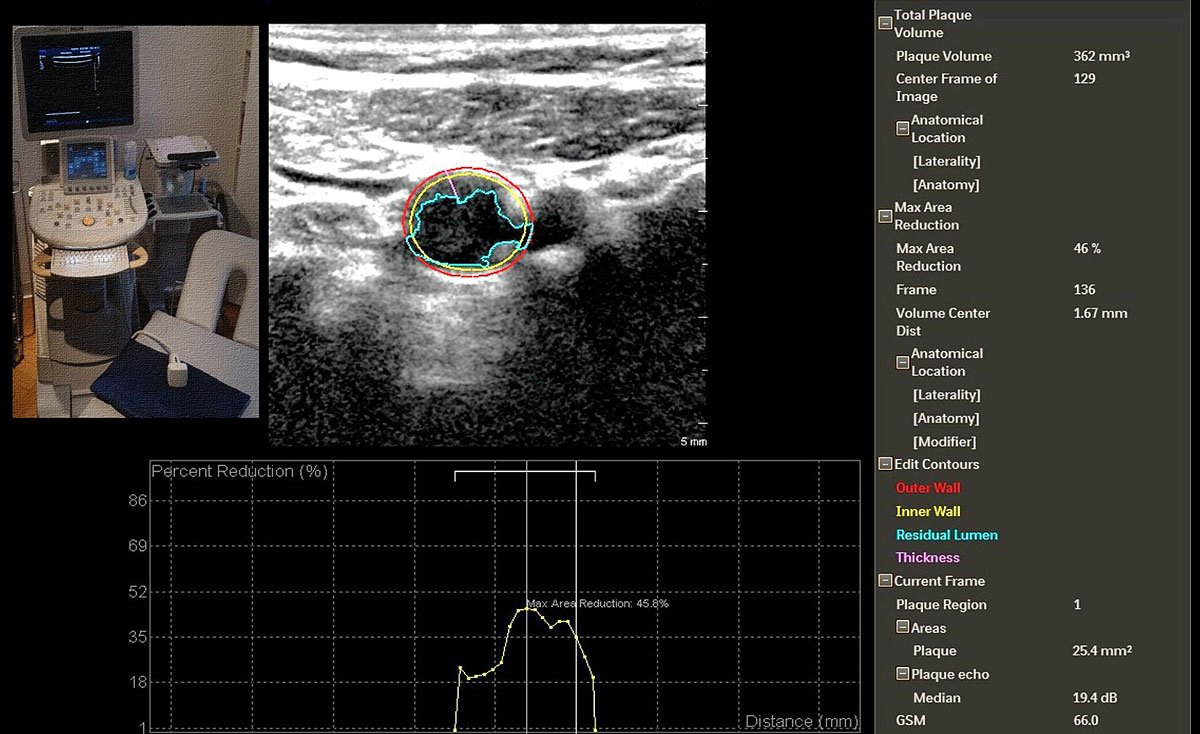Click the GSM value 66.0
The height and width of the screenshot is (734, 1200).
coord(1085,720)
